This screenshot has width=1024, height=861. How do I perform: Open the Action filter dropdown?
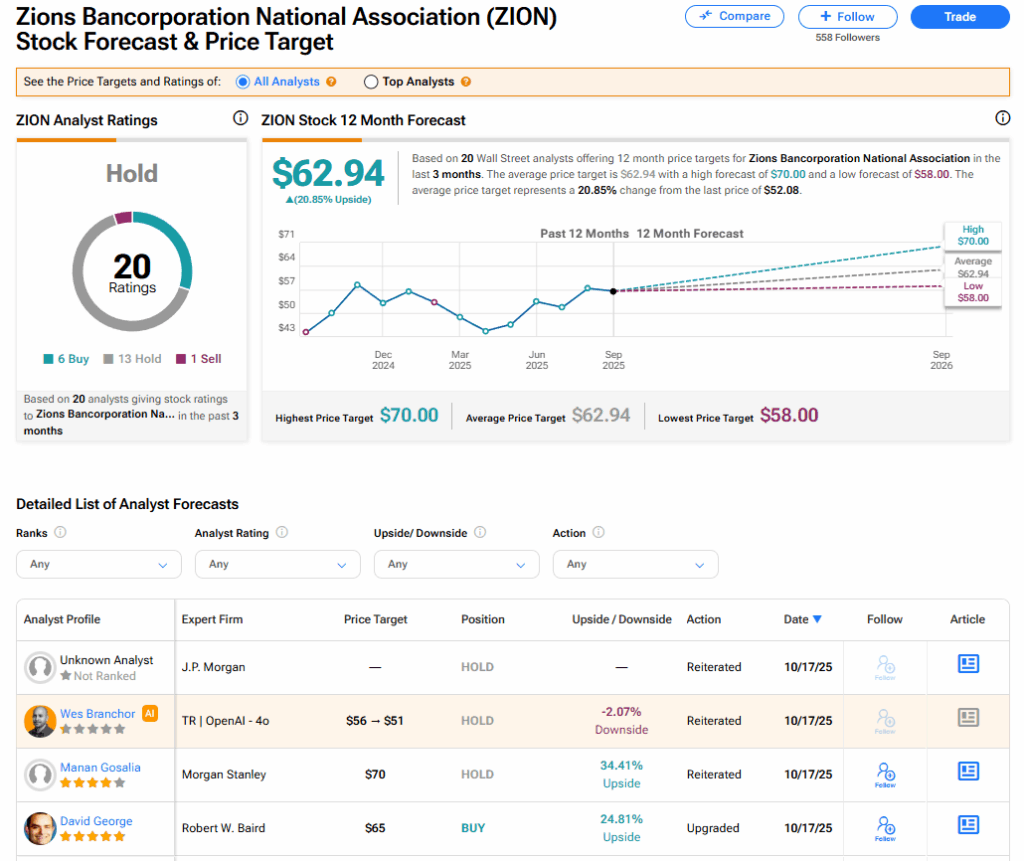(x=635, y=564)
